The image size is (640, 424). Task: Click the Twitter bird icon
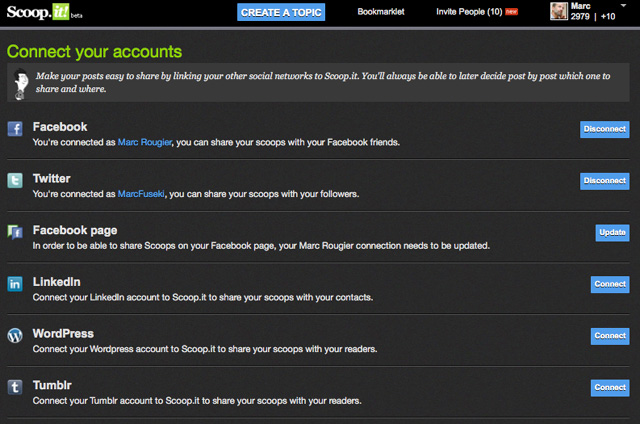coord(15,180)
